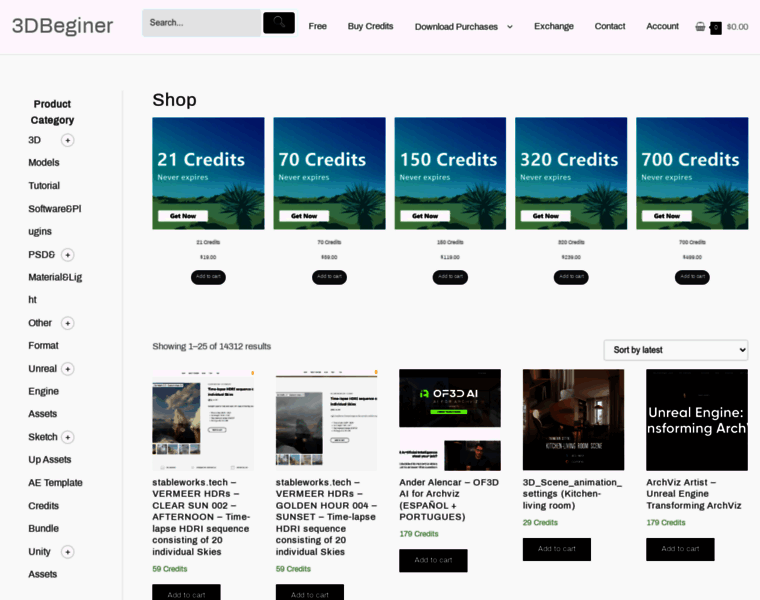Open the Bundle category link
760x600 pixels.
tap(43, 528)
